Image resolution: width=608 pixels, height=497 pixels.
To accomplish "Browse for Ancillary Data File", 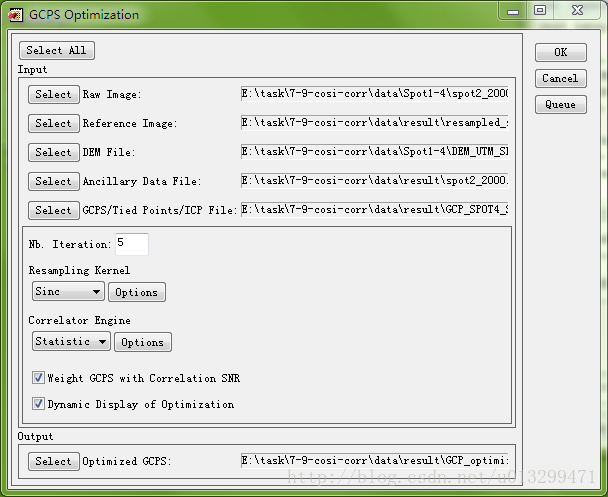I will tap(54, 181).
